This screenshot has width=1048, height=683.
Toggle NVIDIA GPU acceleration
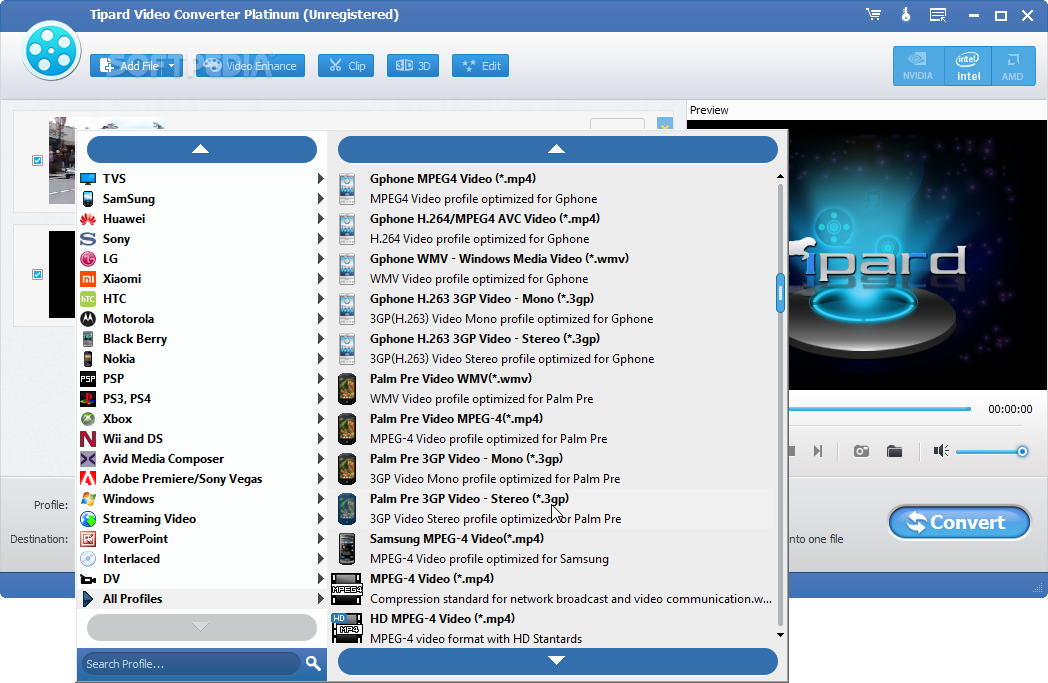pyautogui.click(x=918, y=65)
